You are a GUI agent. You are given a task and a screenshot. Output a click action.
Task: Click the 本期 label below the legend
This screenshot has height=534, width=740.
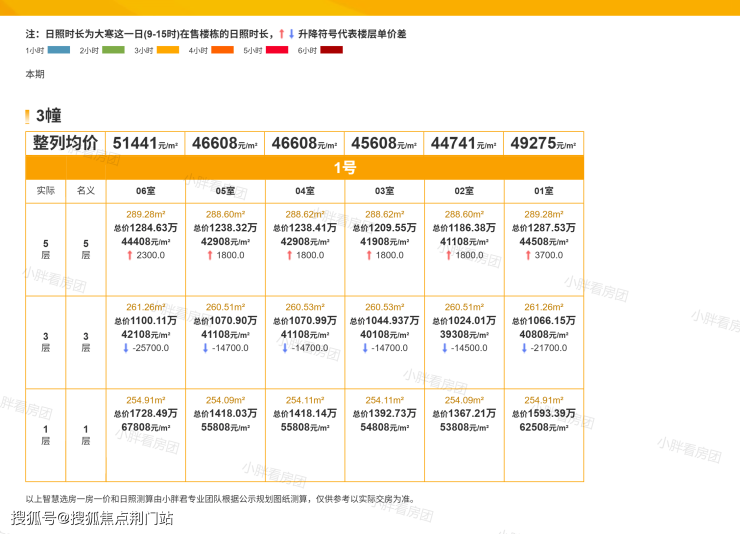pyautogui.click(x=35, y=74)
